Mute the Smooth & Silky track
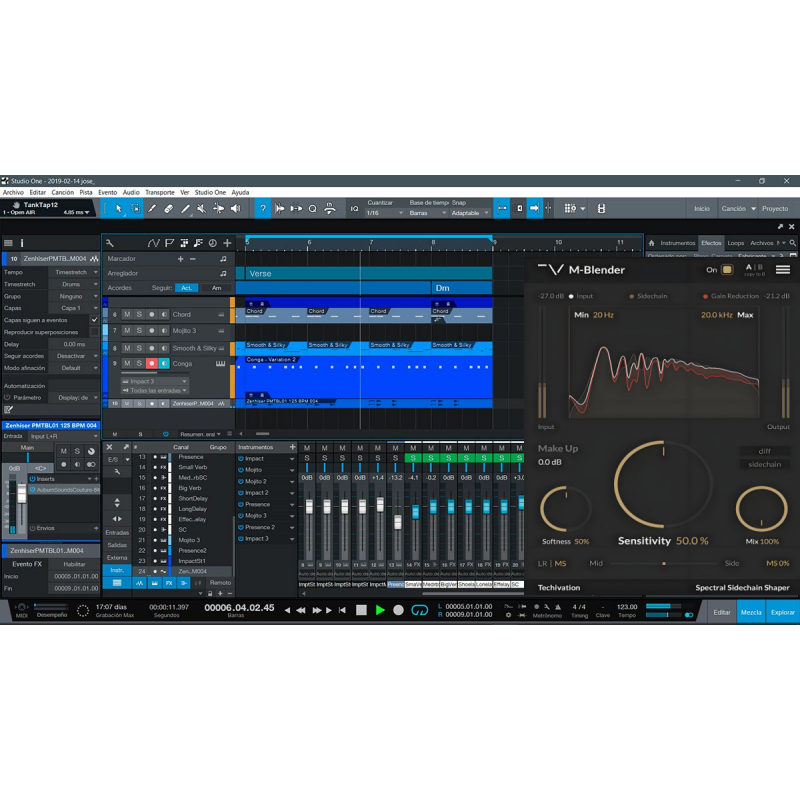 tap(127, 348)
